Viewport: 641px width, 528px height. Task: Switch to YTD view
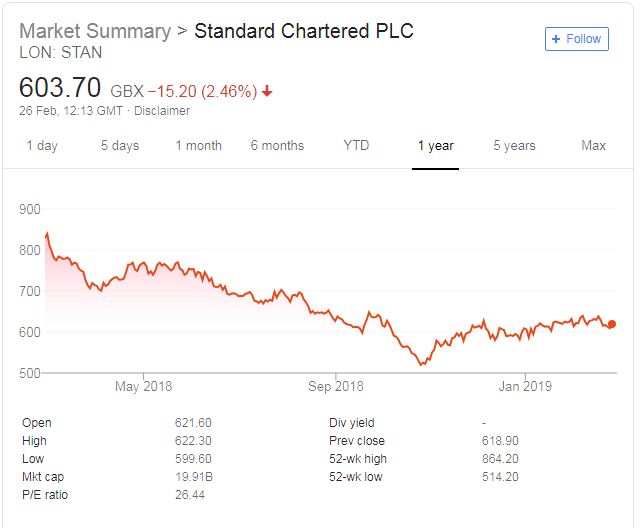[356, 146]
